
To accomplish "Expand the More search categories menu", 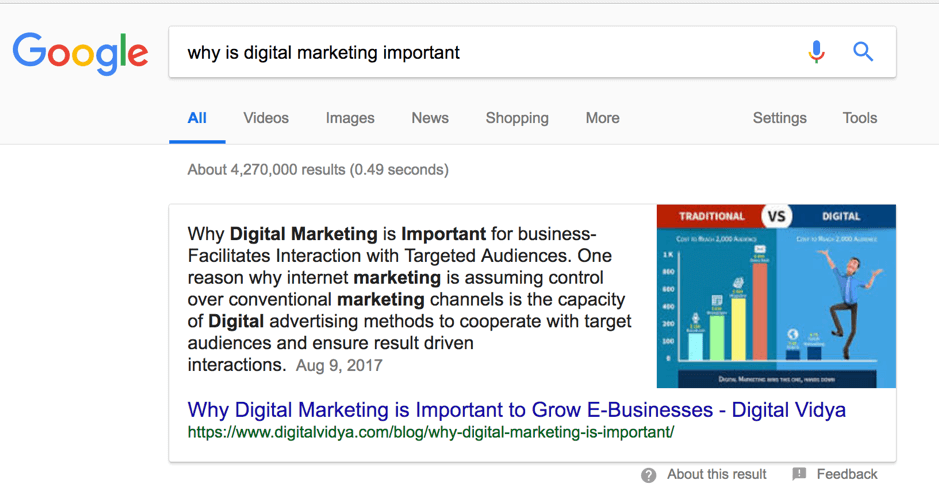I will pyautogui.click(x=602, y=118).
